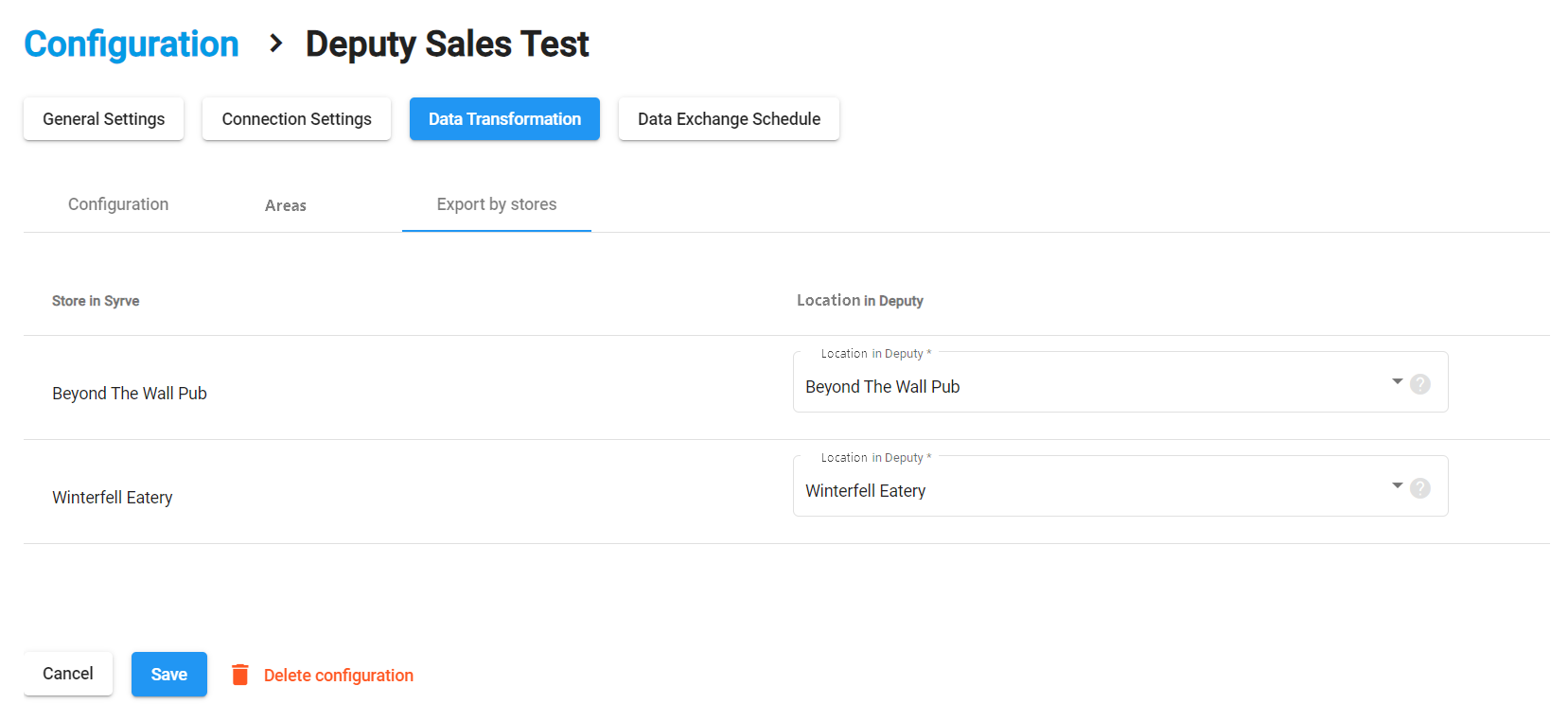
Task: Expand the dropdown arrow for Winterfell Eatery location
Action: coord(1397,485)
